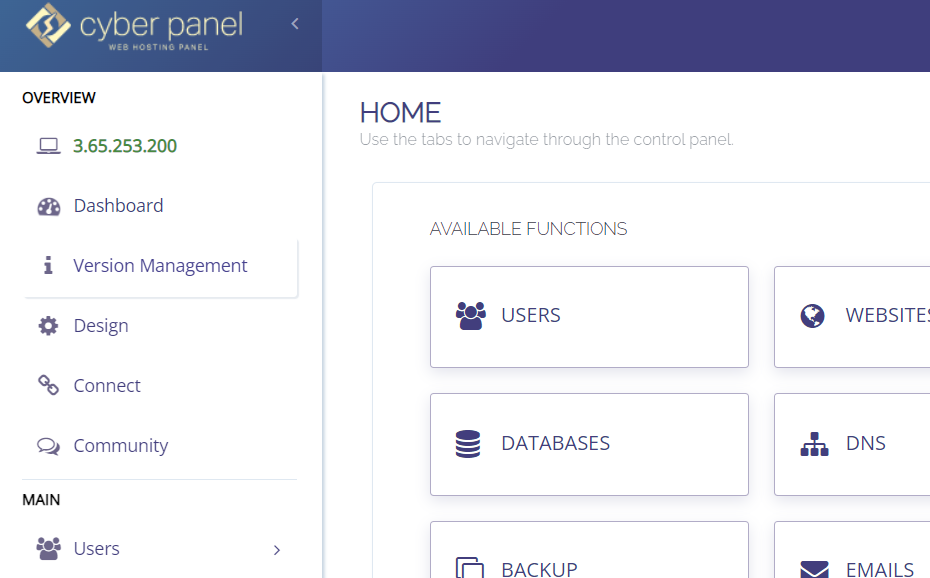The width and height of the screenshot is (930, 578).
Task: Open the USERS function card
Action: coord(589,317)
